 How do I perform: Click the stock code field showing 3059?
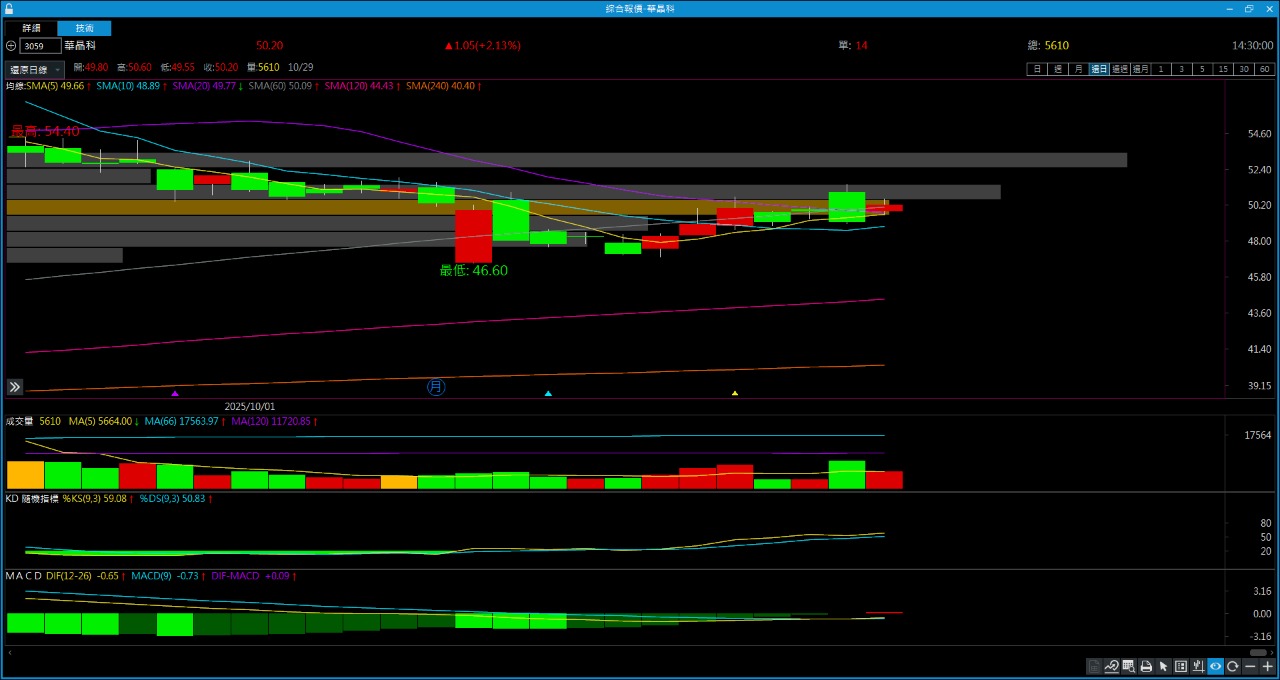40,46
